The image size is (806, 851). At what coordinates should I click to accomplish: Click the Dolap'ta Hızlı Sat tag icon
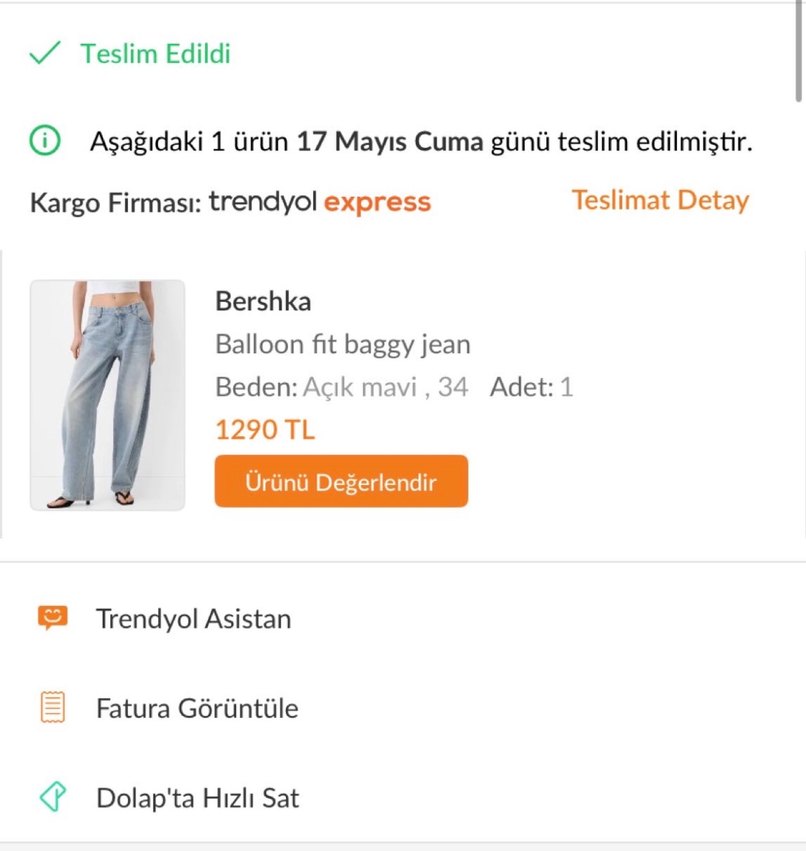click(x=52, y=798)
